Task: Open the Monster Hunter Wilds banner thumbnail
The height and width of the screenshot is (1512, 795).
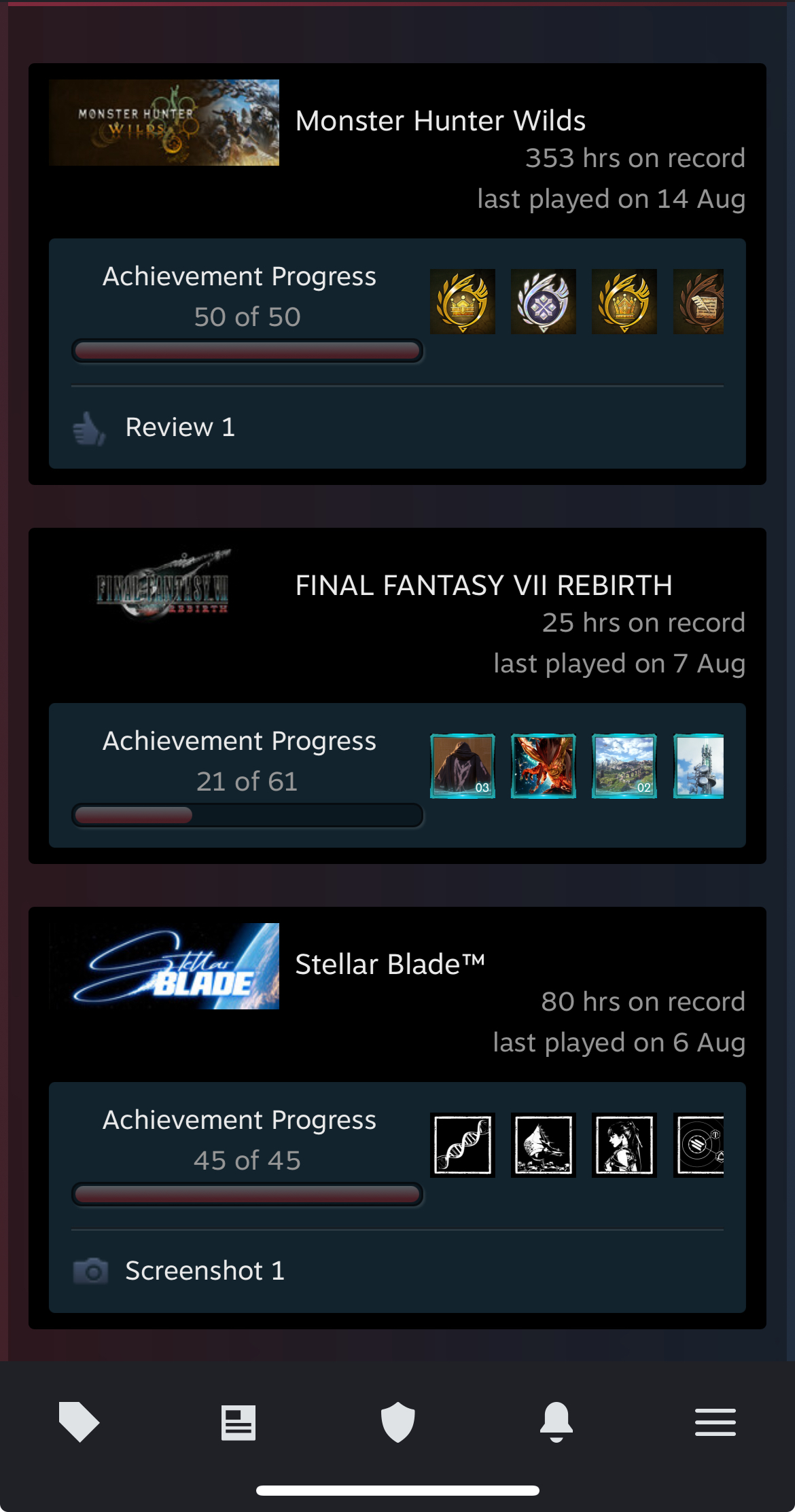Action: coord(164,122)
